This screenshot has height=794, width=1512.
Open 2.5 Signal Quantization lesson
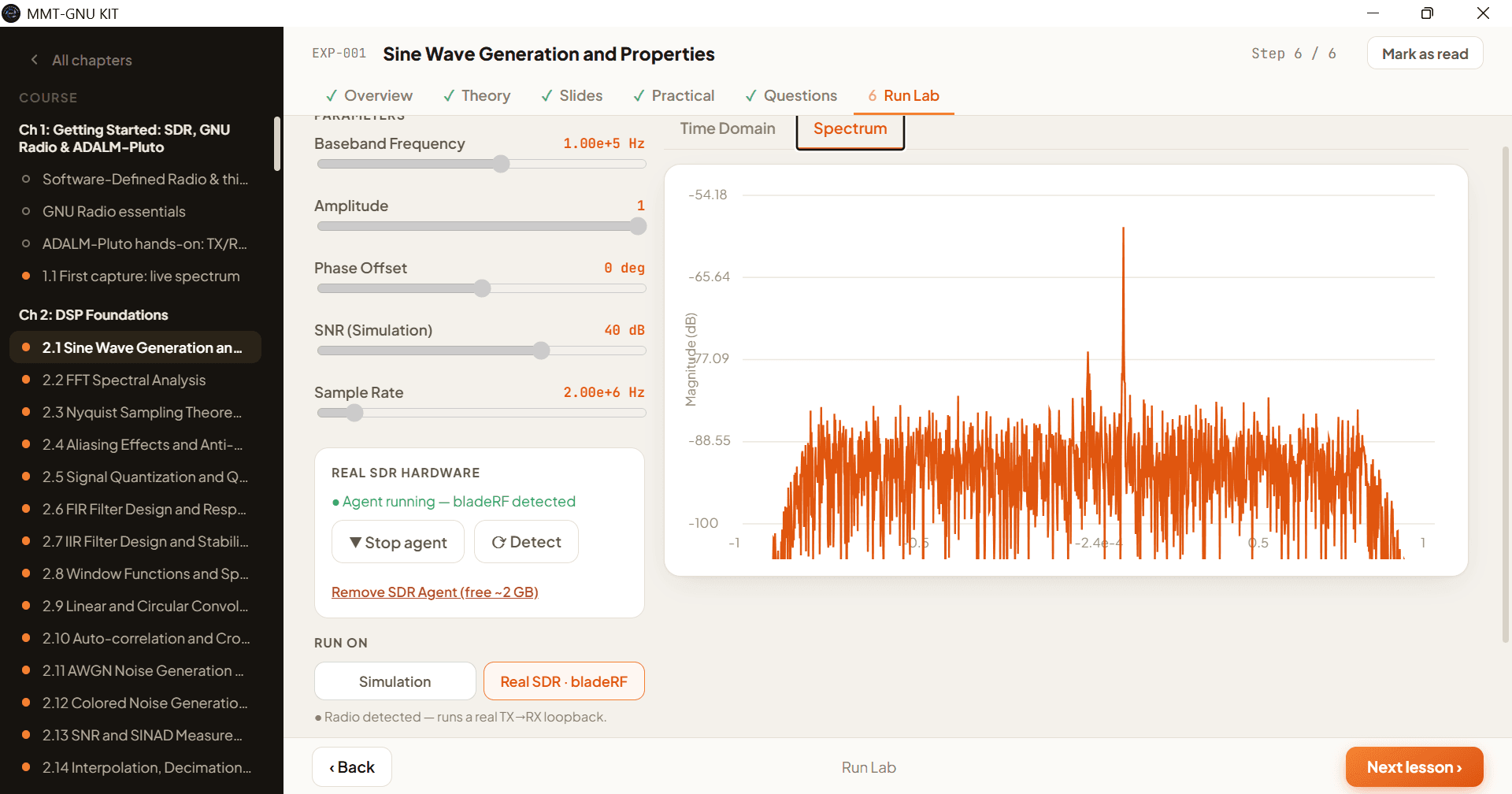135,477
